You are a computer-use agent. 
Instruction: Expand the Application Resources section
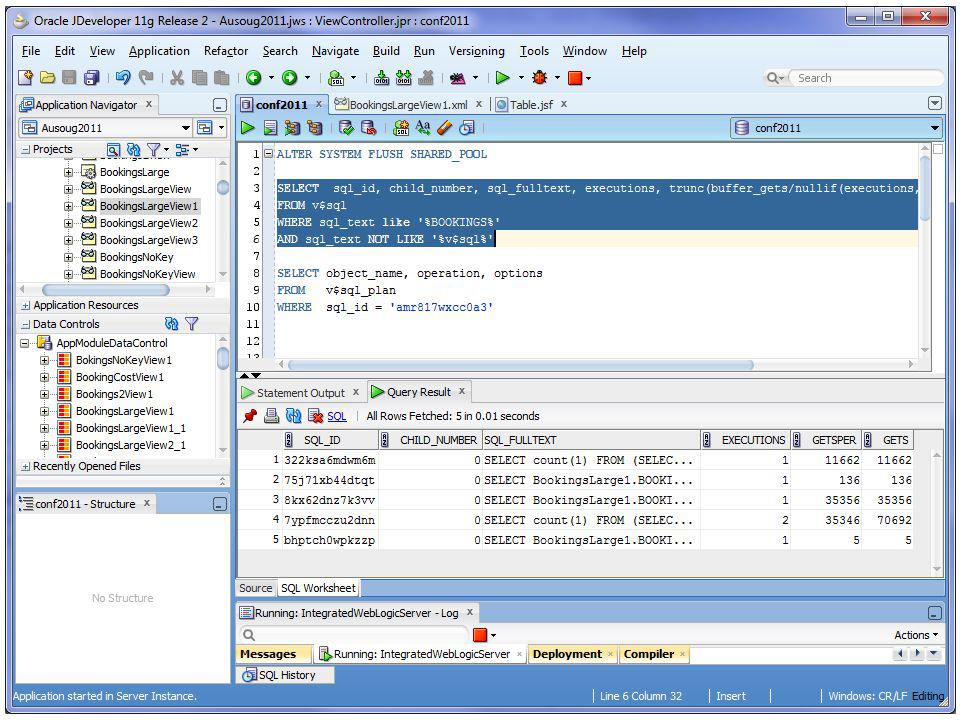26,306
